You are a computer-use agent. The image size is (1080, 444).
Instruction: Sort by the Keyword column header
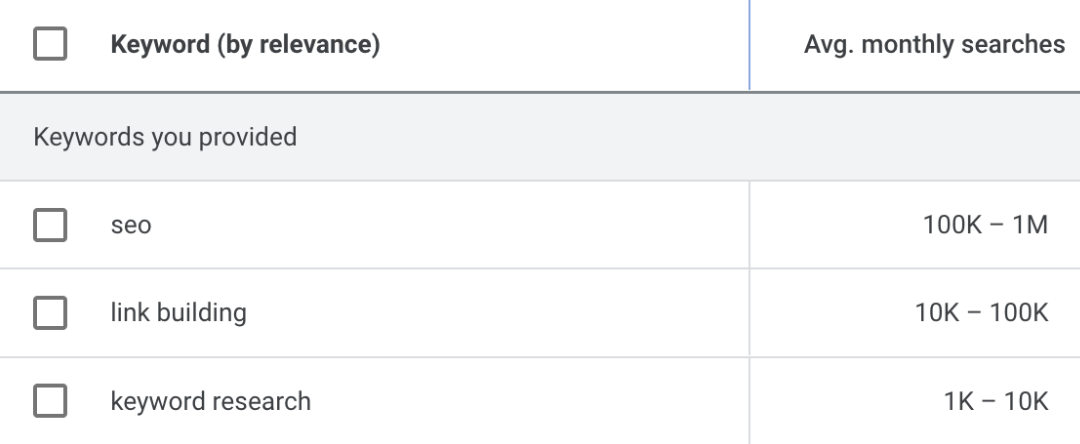click(x=244, y=45)
